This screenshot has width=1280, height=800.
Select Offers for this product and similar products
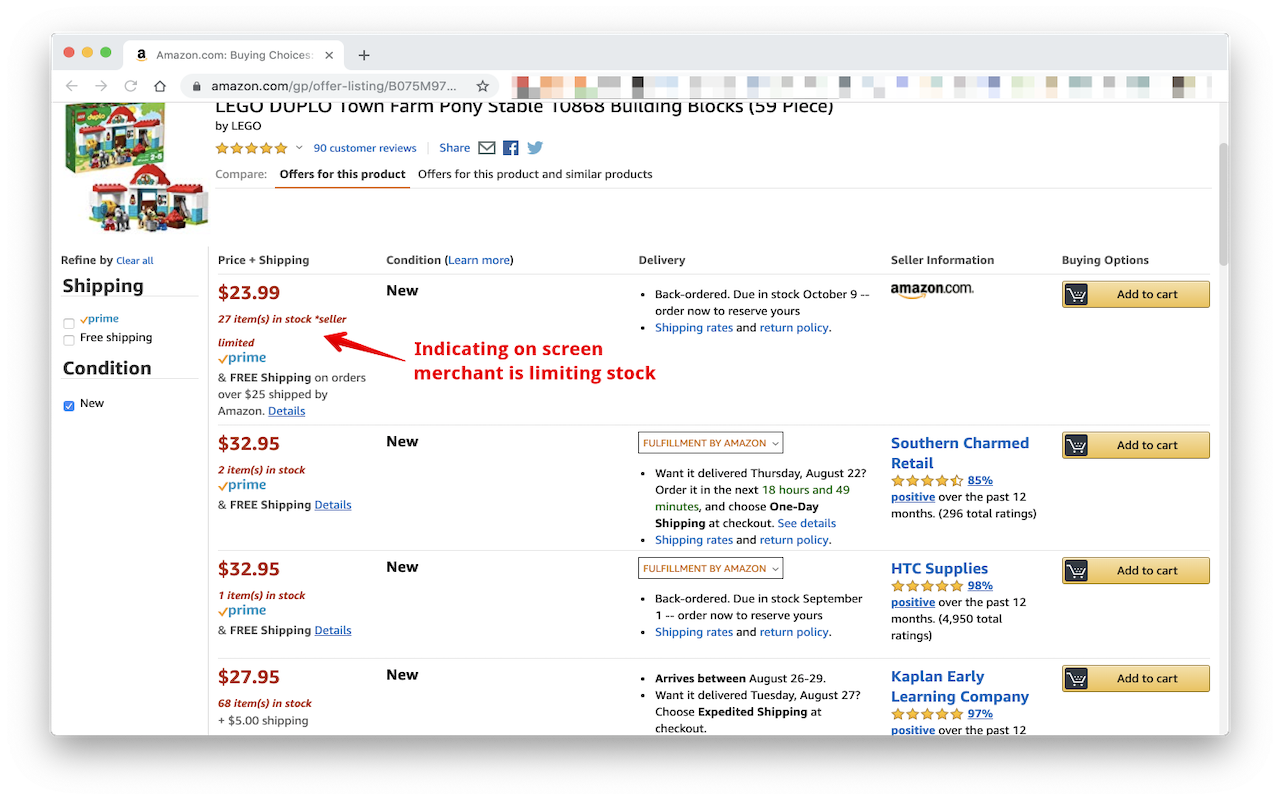click(x=535, y=174)
